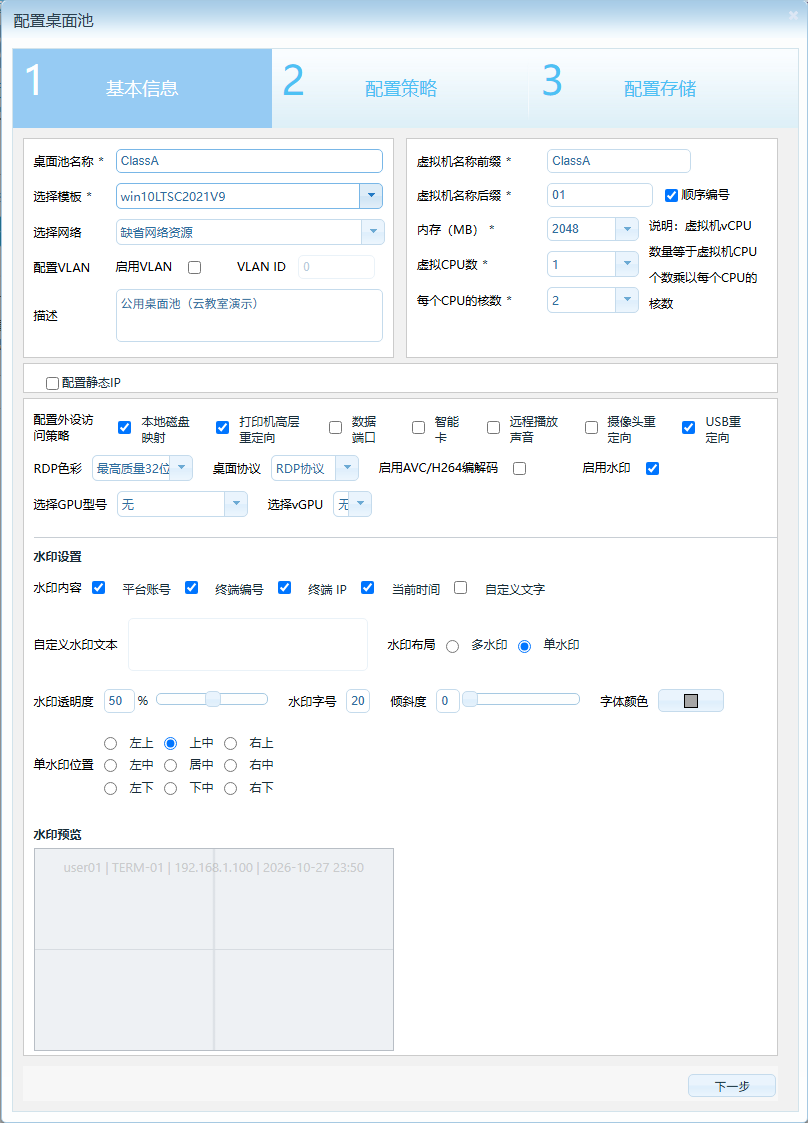
Task: Open the 选择vGPU dropdown
Action: click(360, 504)
